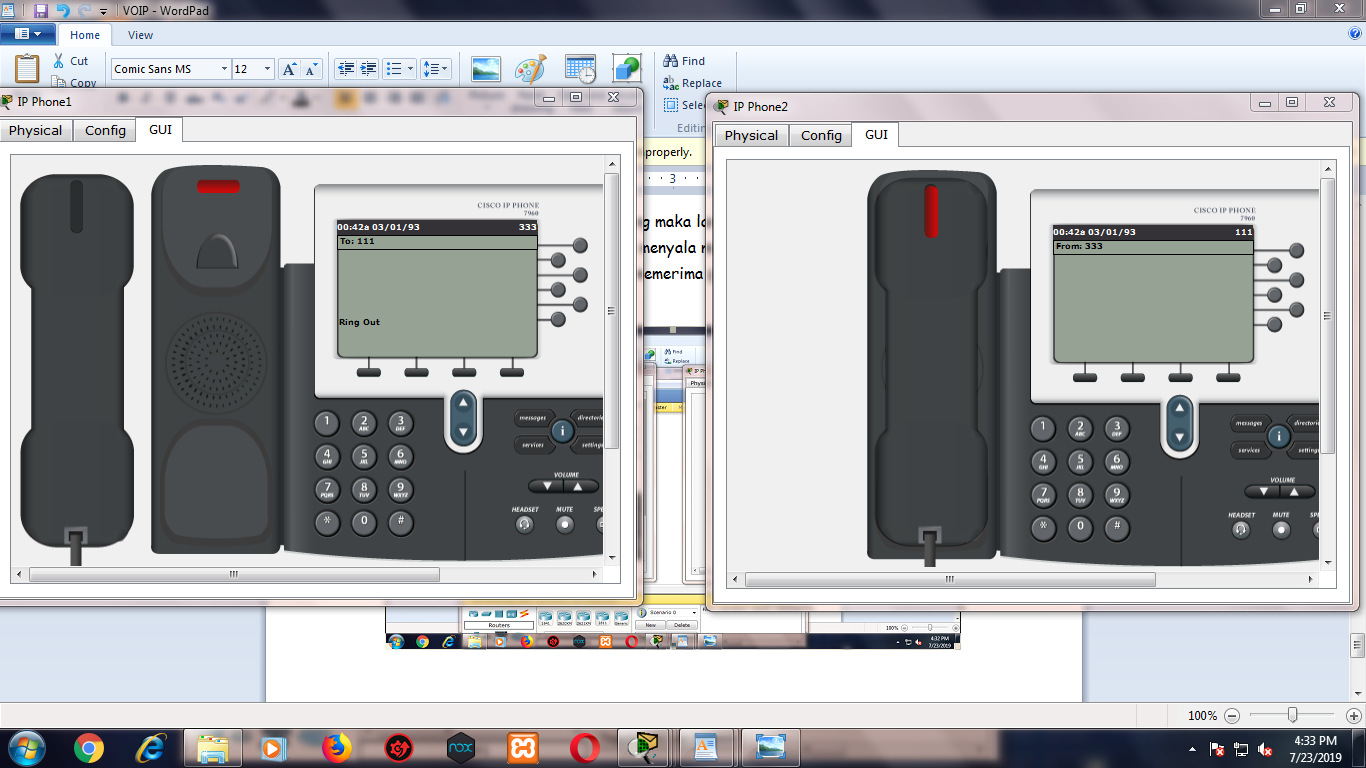Shrink font size in WordPad ribbon

pos(312,69)
